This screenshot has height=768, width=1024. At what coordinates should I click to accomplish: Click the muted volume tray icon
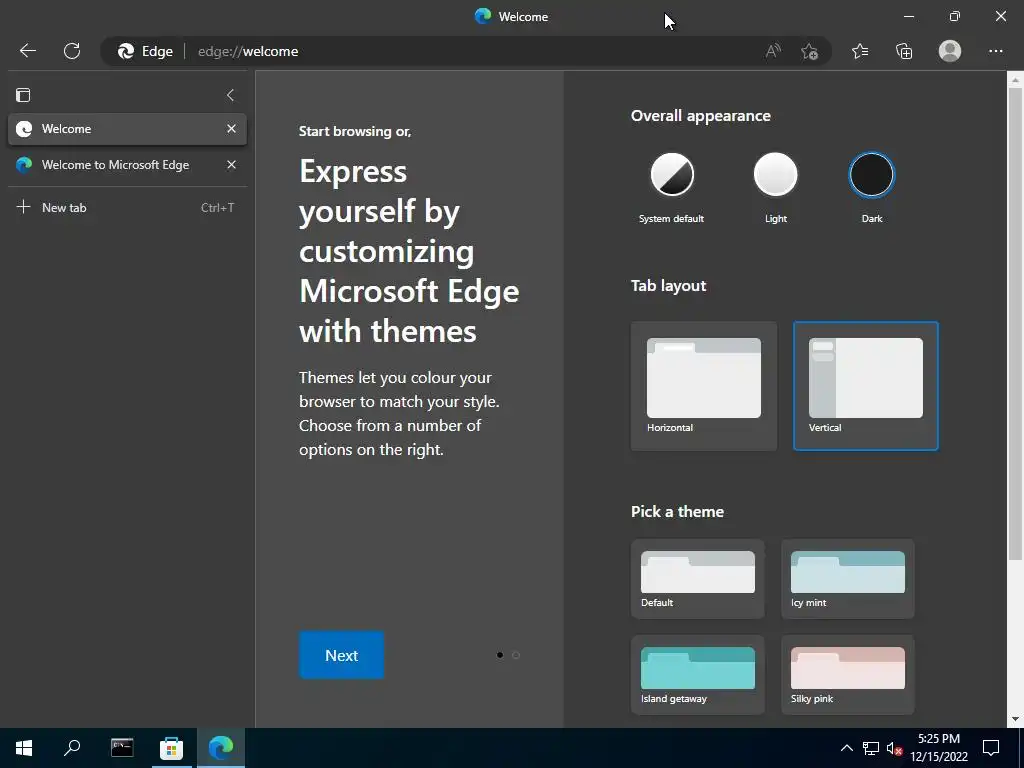[894, 748]
